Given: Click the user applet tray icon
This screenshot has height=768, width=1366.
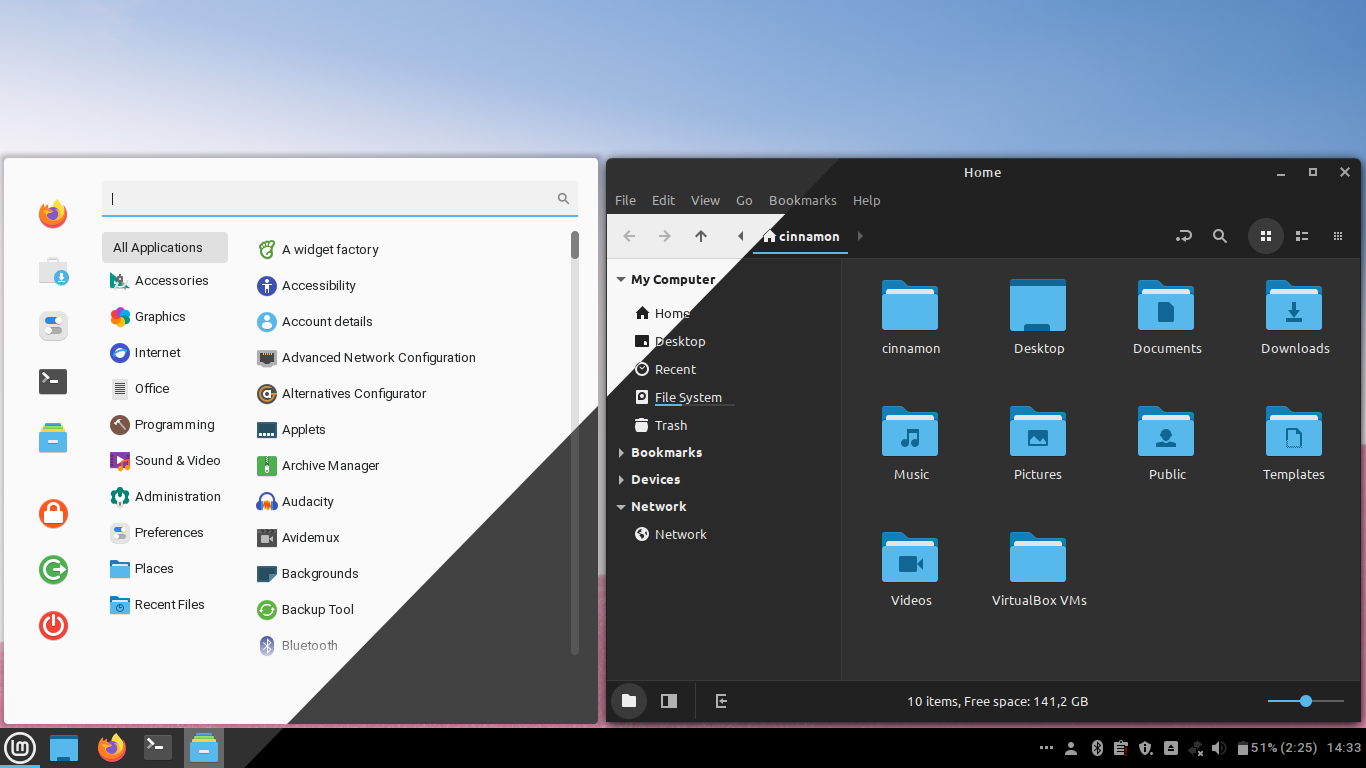Looking at the screenshot, I should (1071, 748).
